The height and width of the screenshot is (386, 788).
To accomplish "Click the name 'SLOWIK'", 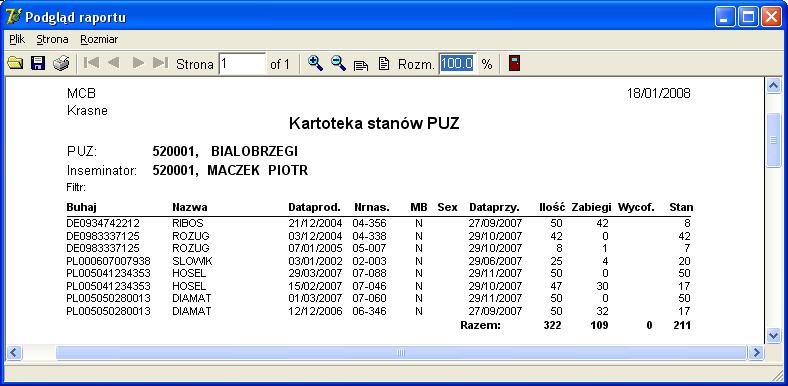I will click(x=192, y=261).
